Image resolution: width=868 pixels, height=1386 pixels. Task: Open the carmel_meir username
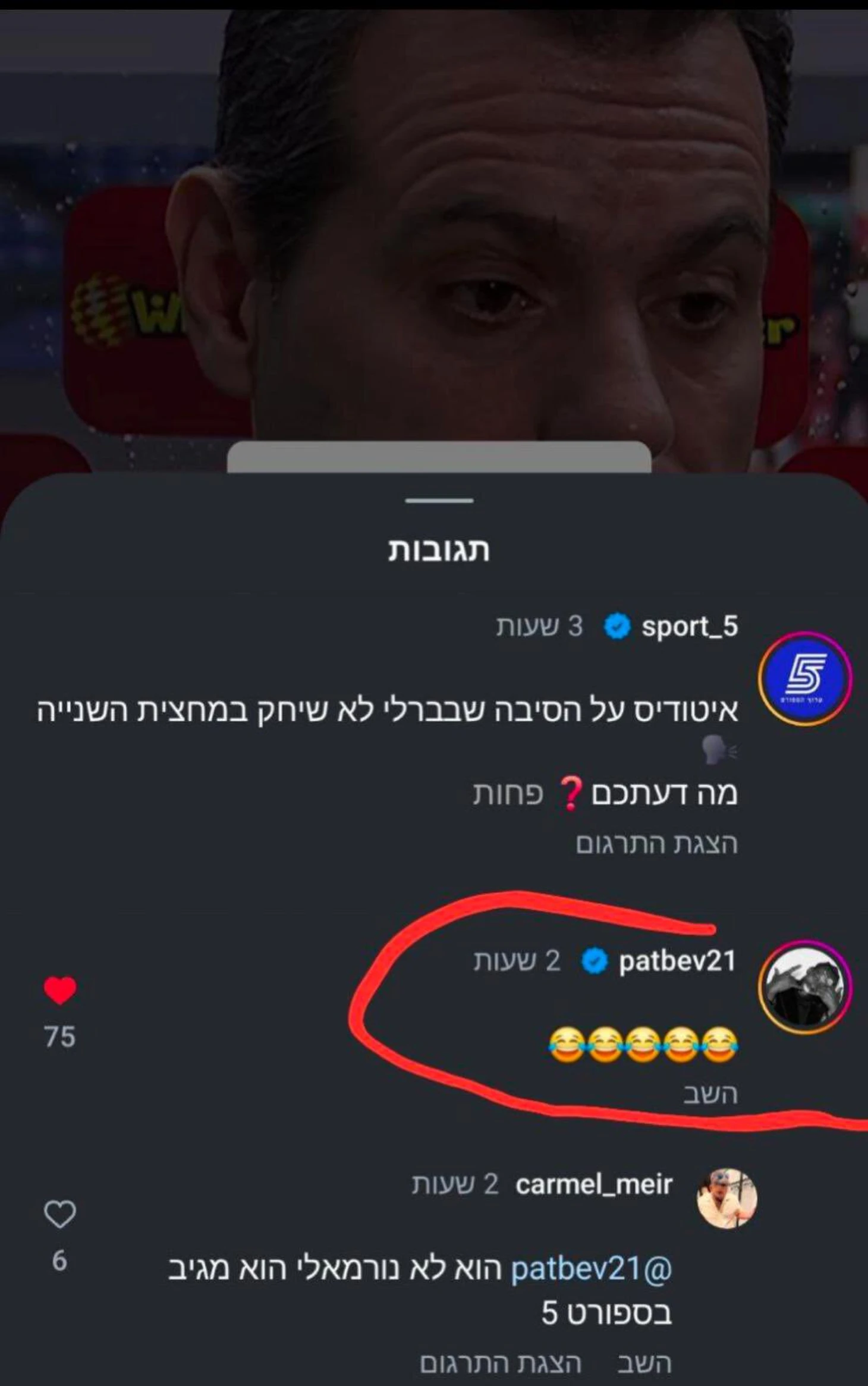(594, 1185)
